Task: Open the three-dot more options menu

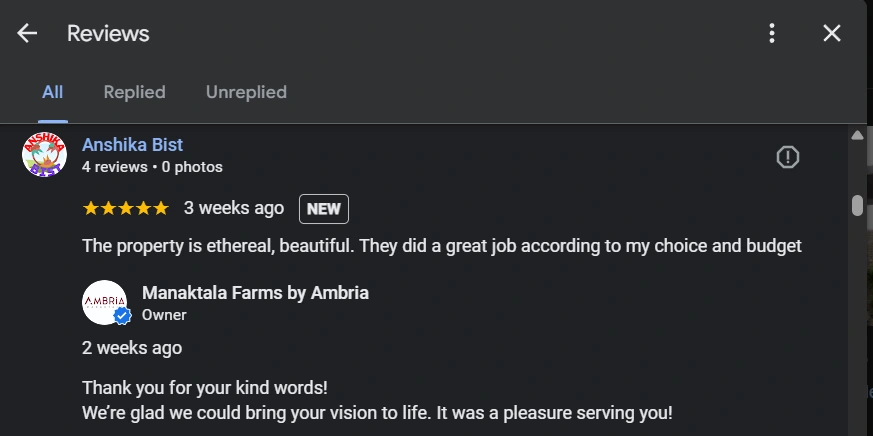Action: (771, 33)
